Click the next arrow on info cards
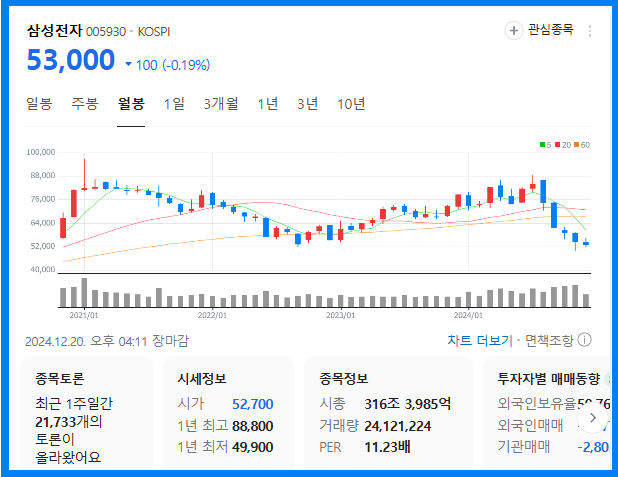Screen dimensions: 618x477 click(593, 417)
